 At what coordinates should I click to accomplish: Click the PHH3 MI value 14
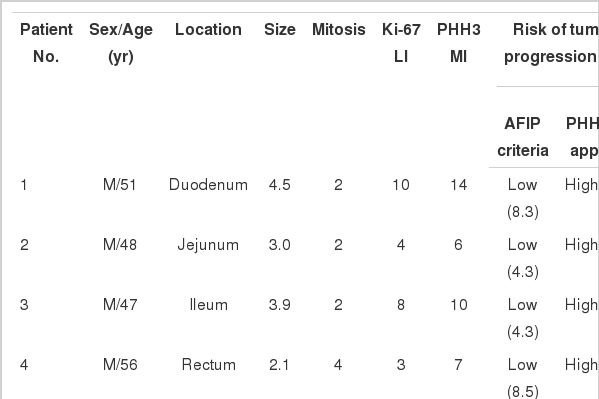point(458,185)
